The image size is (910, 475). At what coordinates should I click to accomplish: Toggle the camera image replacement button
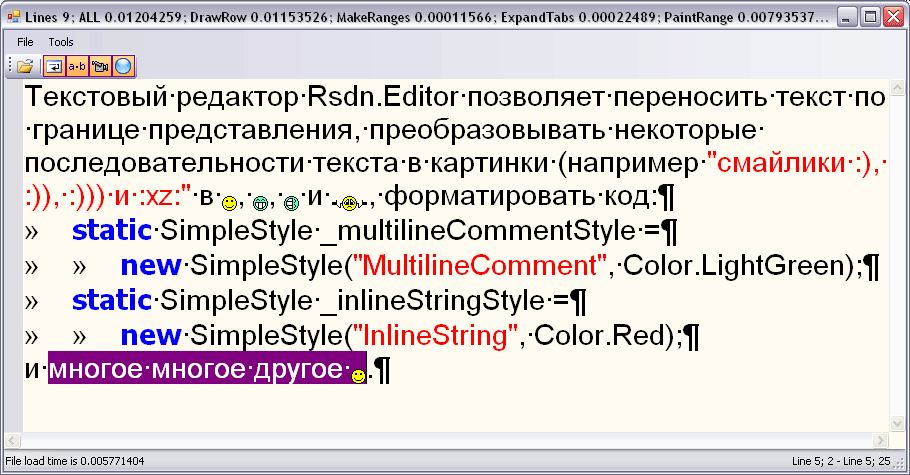tap(101, 66)
